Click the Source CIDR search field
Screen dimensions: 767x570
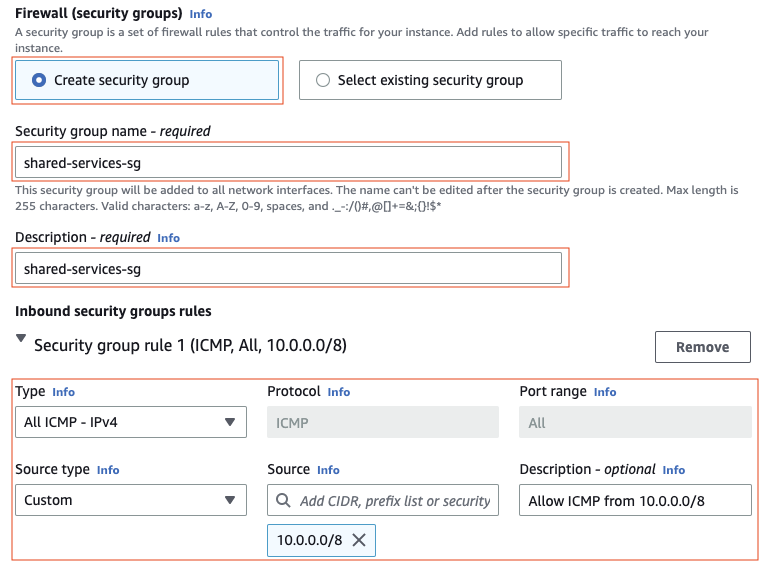click(x=383, y=500)
